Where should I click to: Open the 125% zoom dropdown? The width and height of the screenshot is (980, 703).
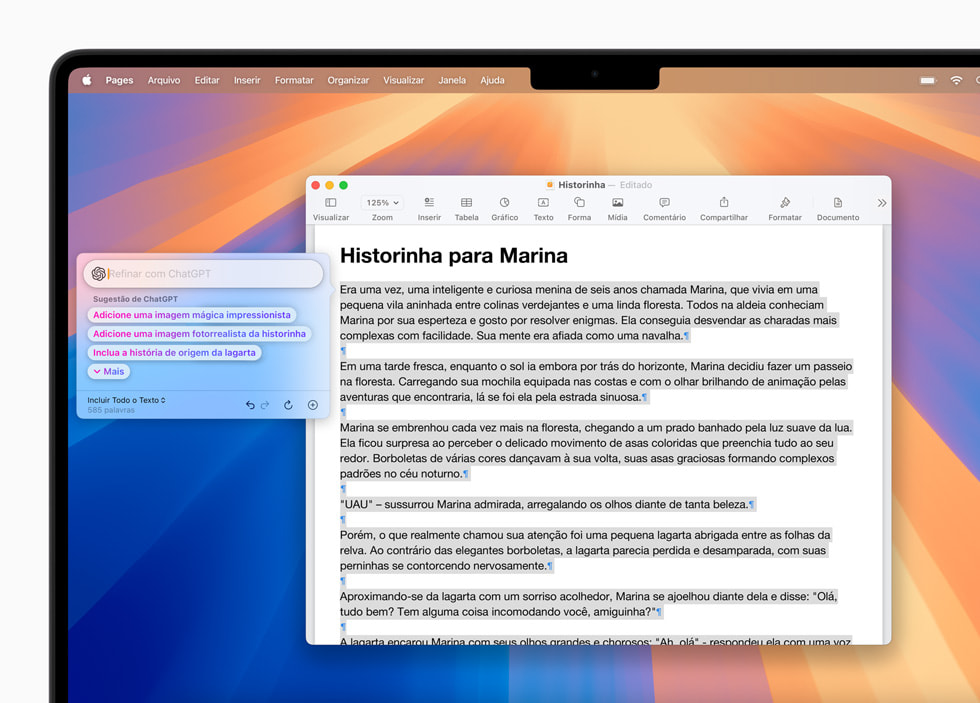[382, 201]
